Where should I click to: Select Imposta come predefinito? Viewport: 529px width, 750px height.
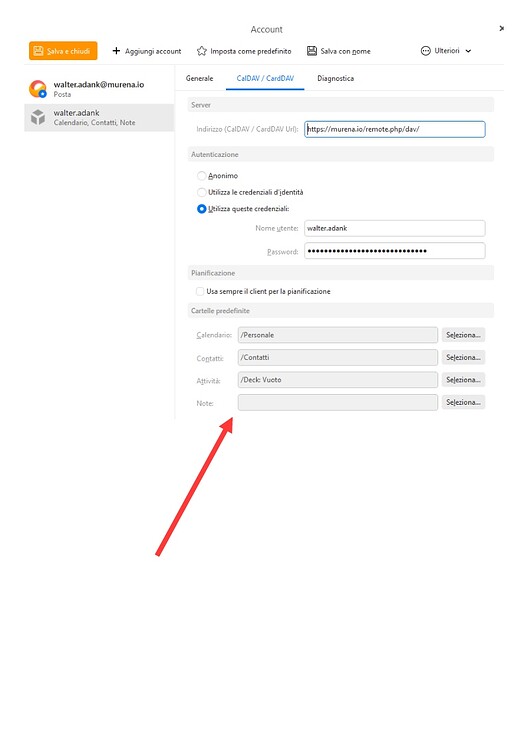tap(244, 51)
